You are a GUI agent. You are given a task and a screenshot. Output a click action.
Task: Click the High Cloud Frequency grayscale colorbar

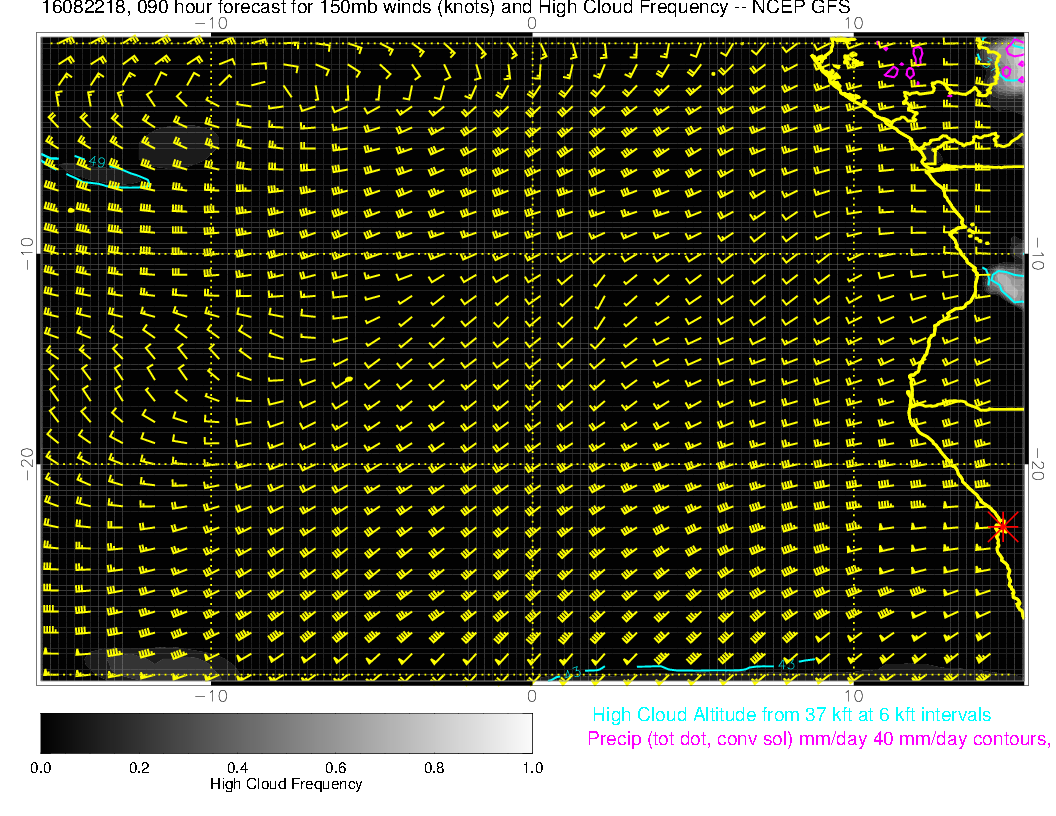286,733
